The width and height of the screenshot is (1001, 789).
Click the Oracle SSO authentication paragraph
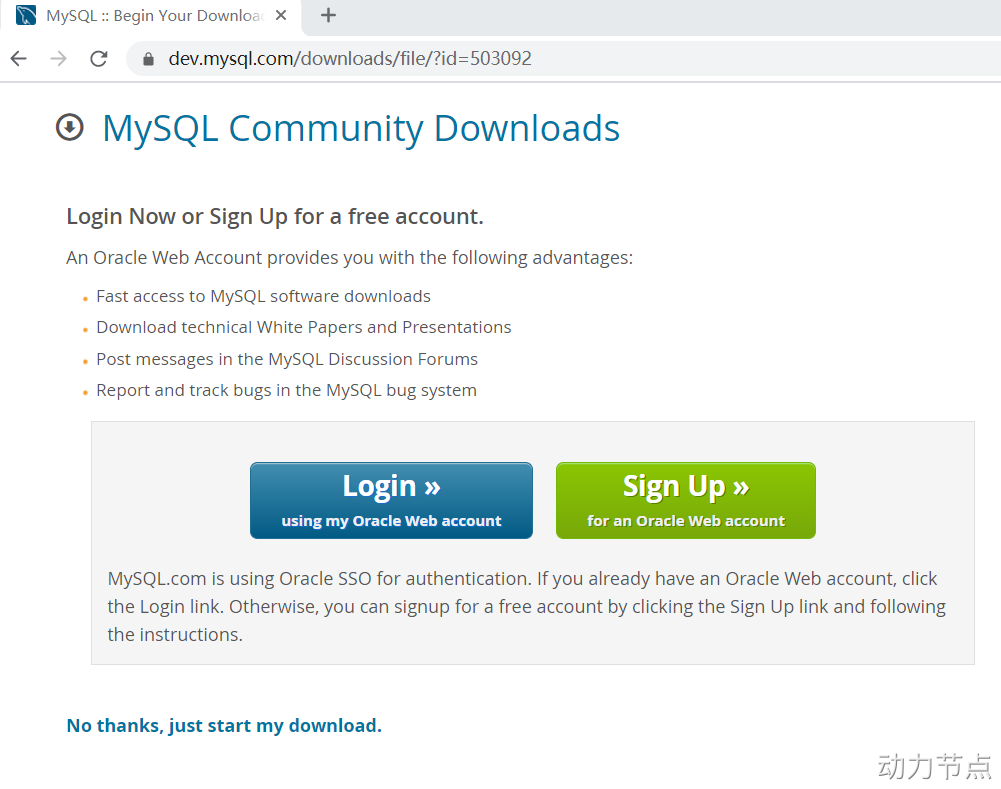click(527, 606)
